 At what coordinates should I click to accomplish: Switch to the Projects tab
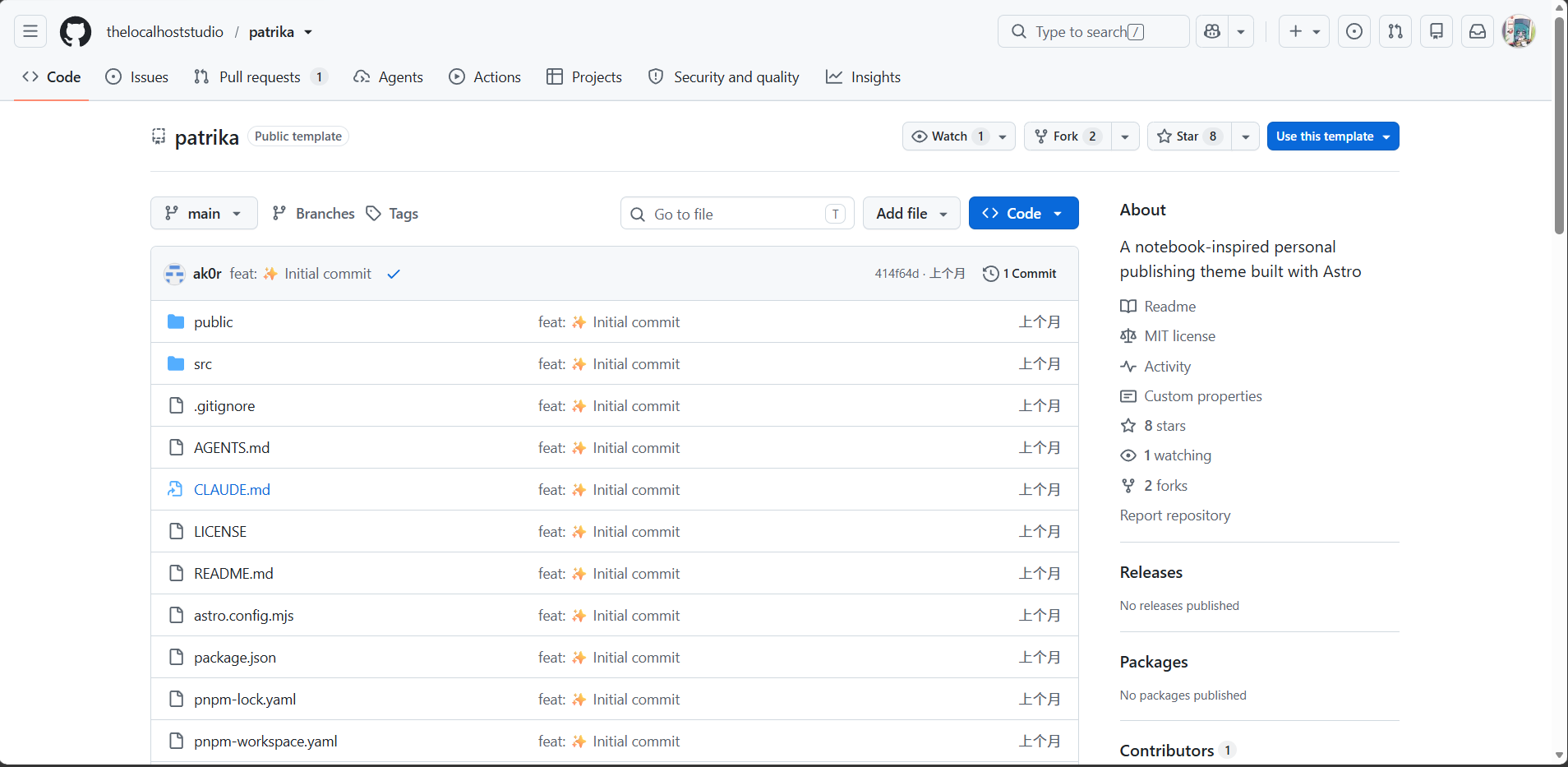584,76
